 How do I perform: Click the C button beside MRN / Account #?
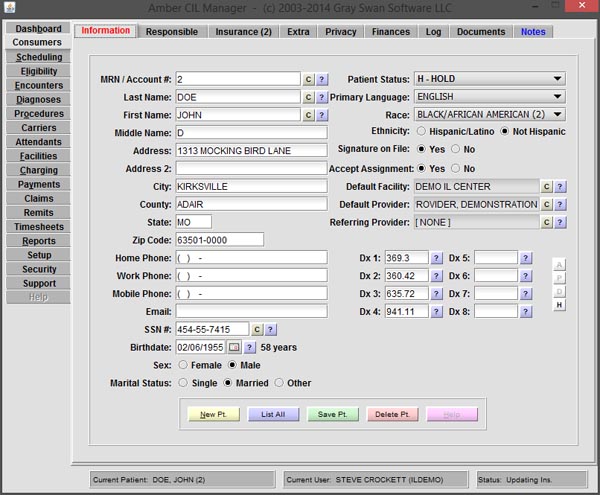(x=309, y=79)
